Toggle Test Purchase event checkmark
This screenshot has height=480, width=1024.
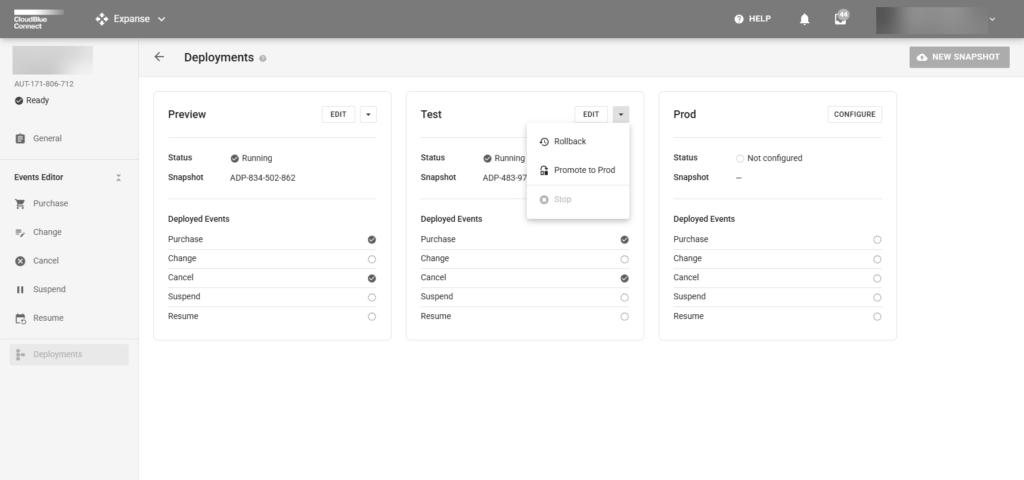(624, 240)
